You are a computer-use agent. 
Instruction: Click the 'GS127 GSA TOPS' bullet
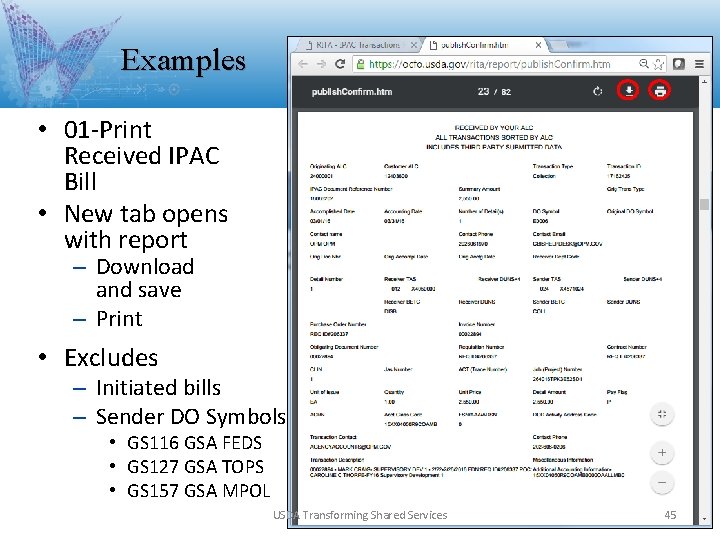coord(196,467)
